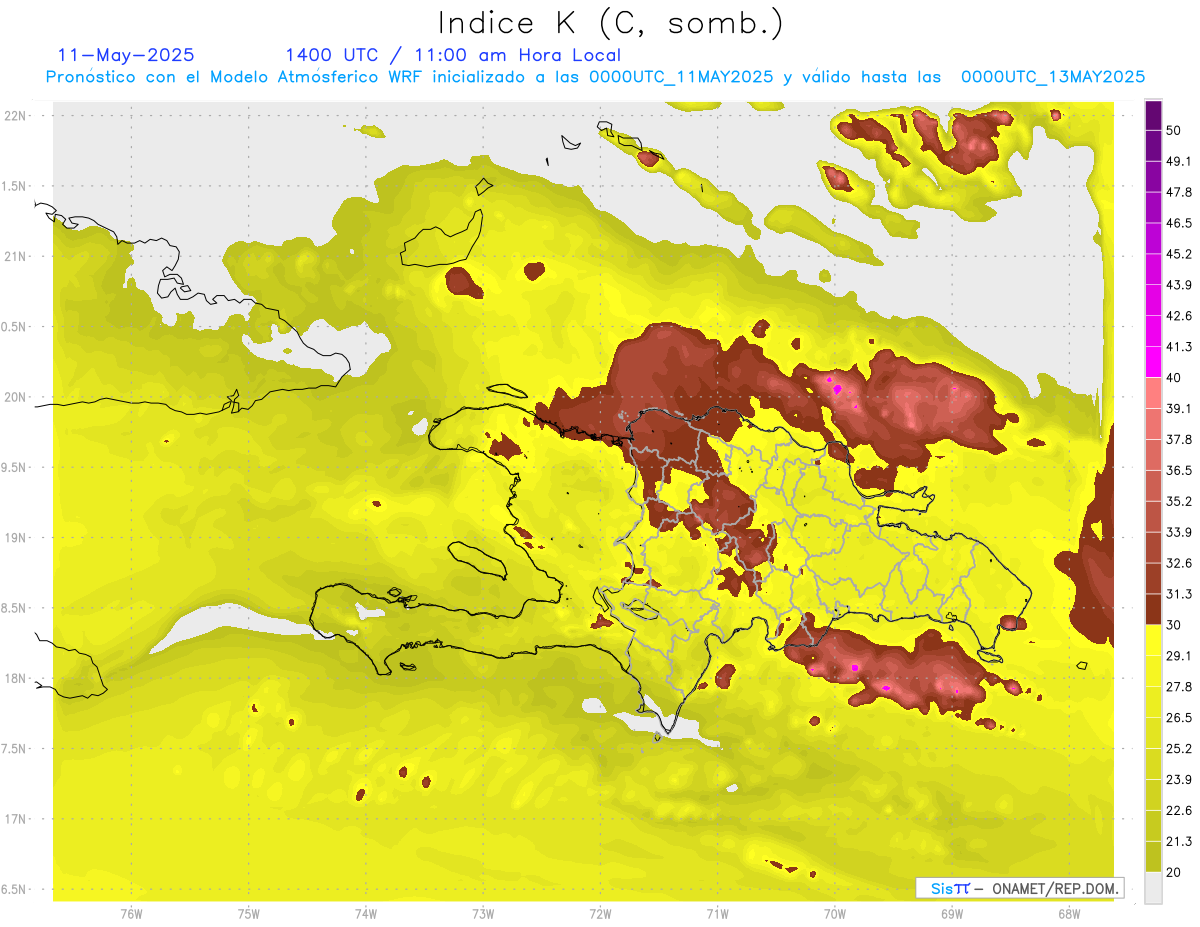The image size is (1200, 927).
Task: Click the legend value "21.3"
Action: pos(1179,842)
